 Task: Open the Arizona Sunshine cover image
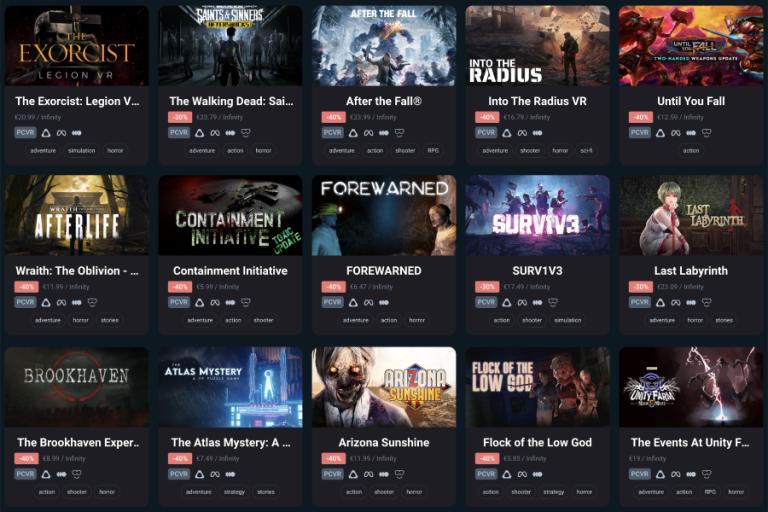click(x=384, y=387)
